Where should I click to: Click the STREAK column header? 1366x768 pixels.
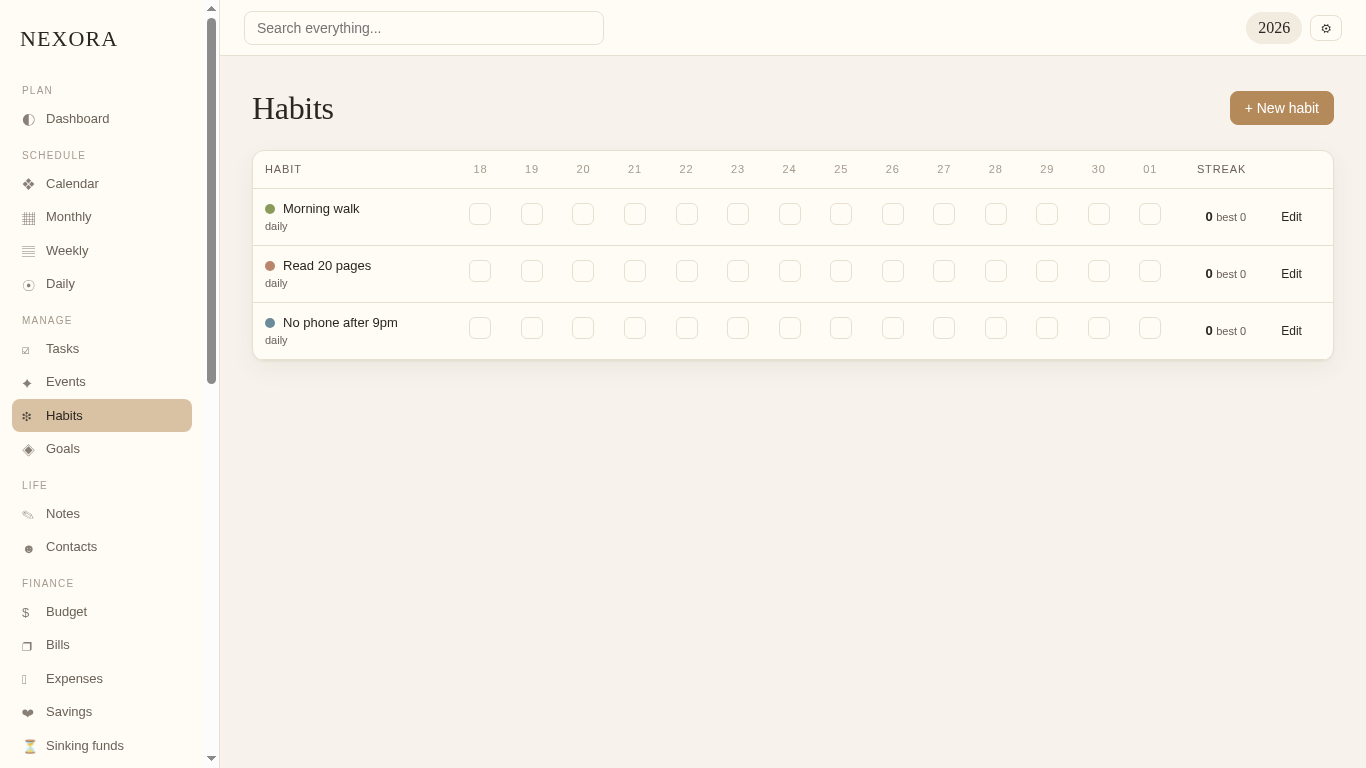[1221, 169]
